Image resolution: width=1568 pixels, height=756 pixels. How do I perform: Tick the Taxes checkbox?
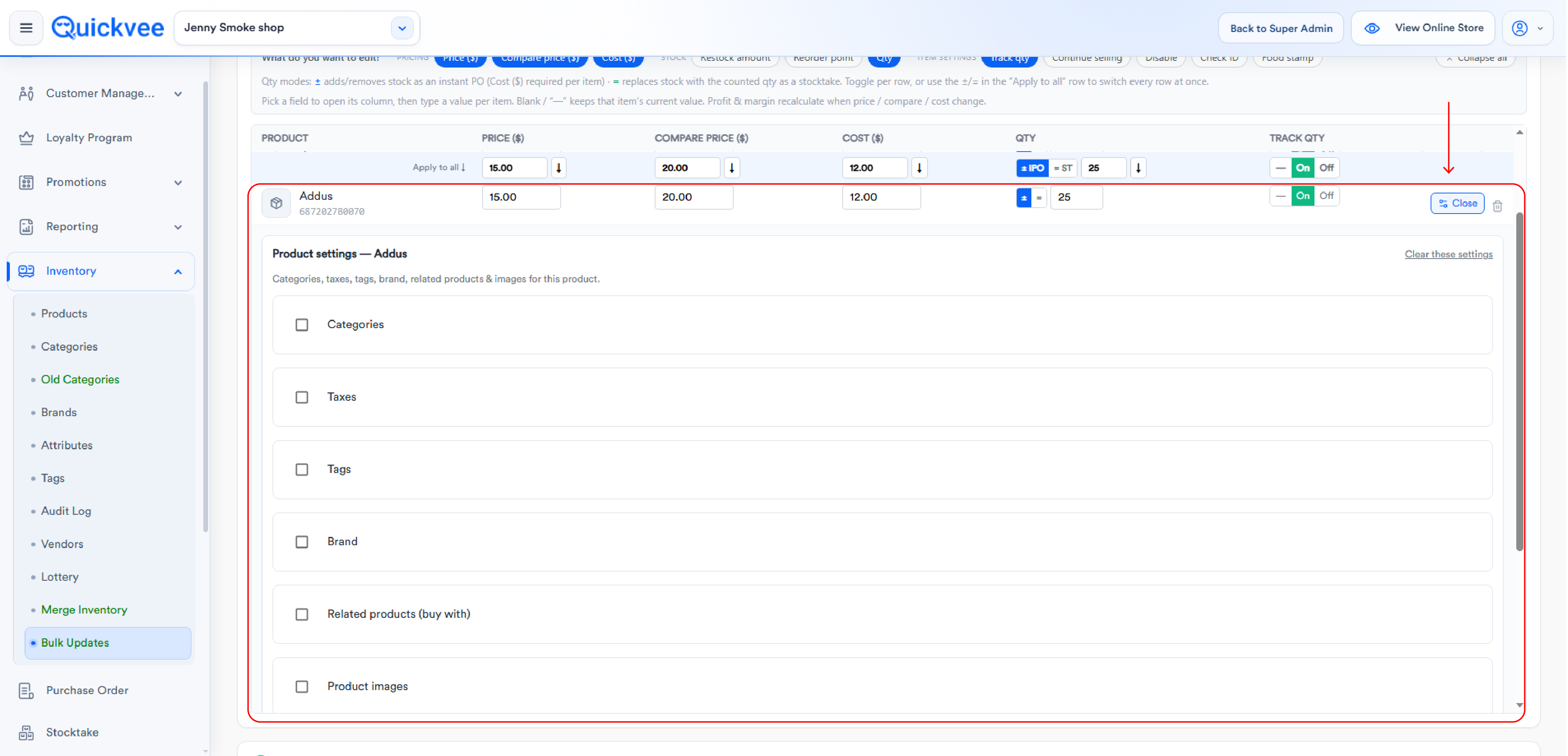point(302,398)
